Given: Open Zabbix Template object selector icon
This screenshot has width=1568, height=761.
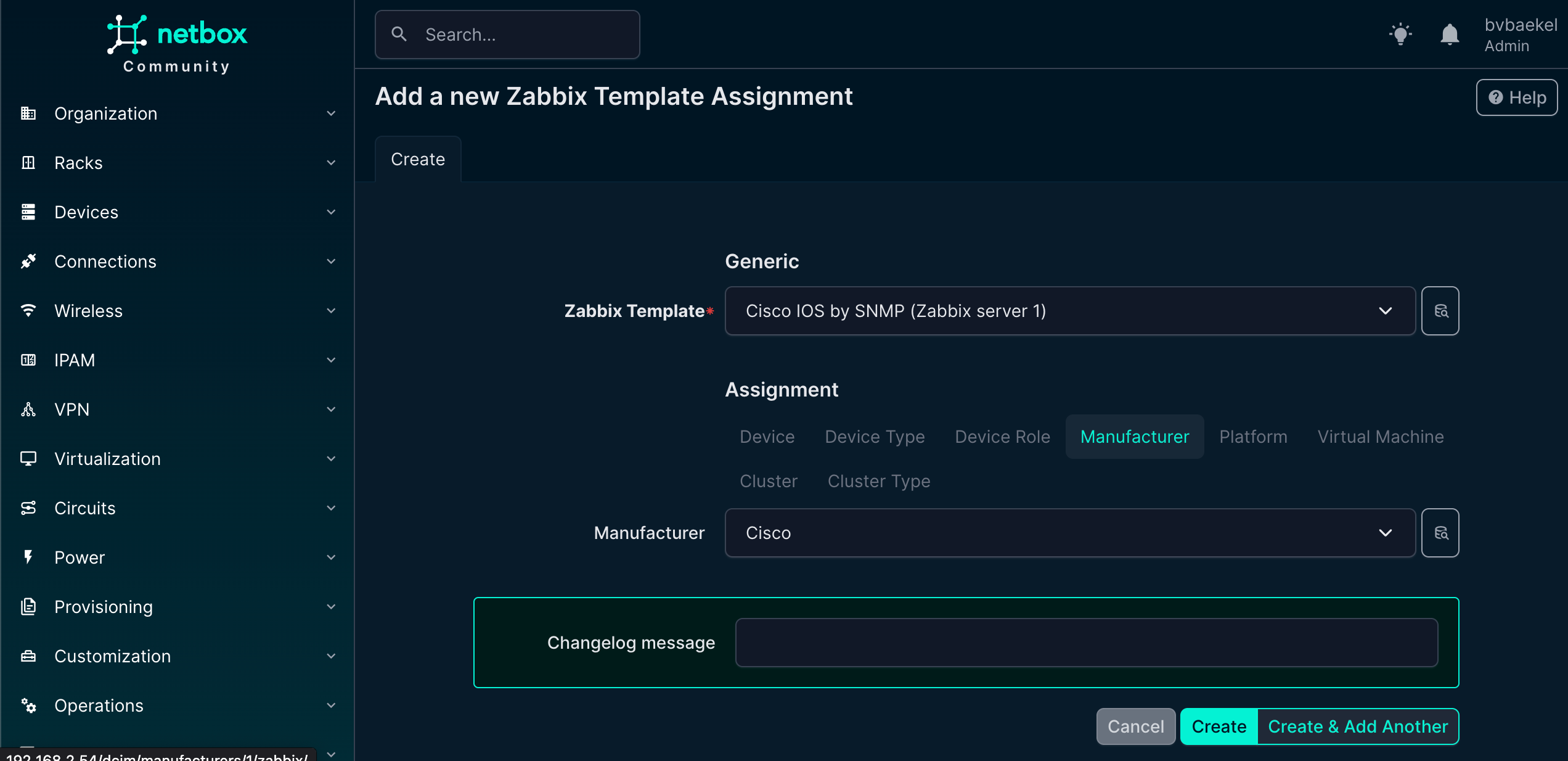Looking at the screenshot, I should (1440, 311).
